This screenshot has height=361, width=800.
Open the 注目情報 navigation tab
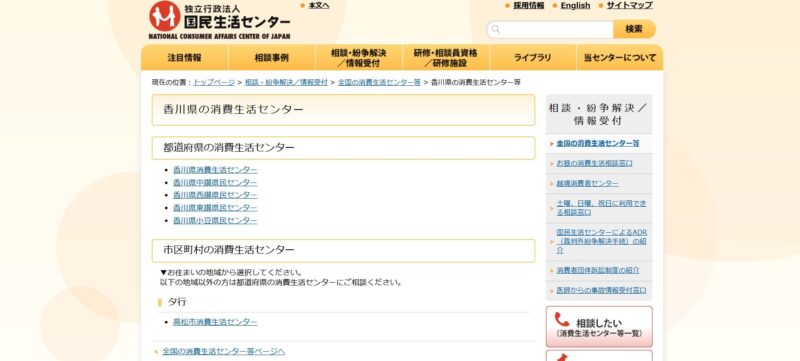pos(185,58)
